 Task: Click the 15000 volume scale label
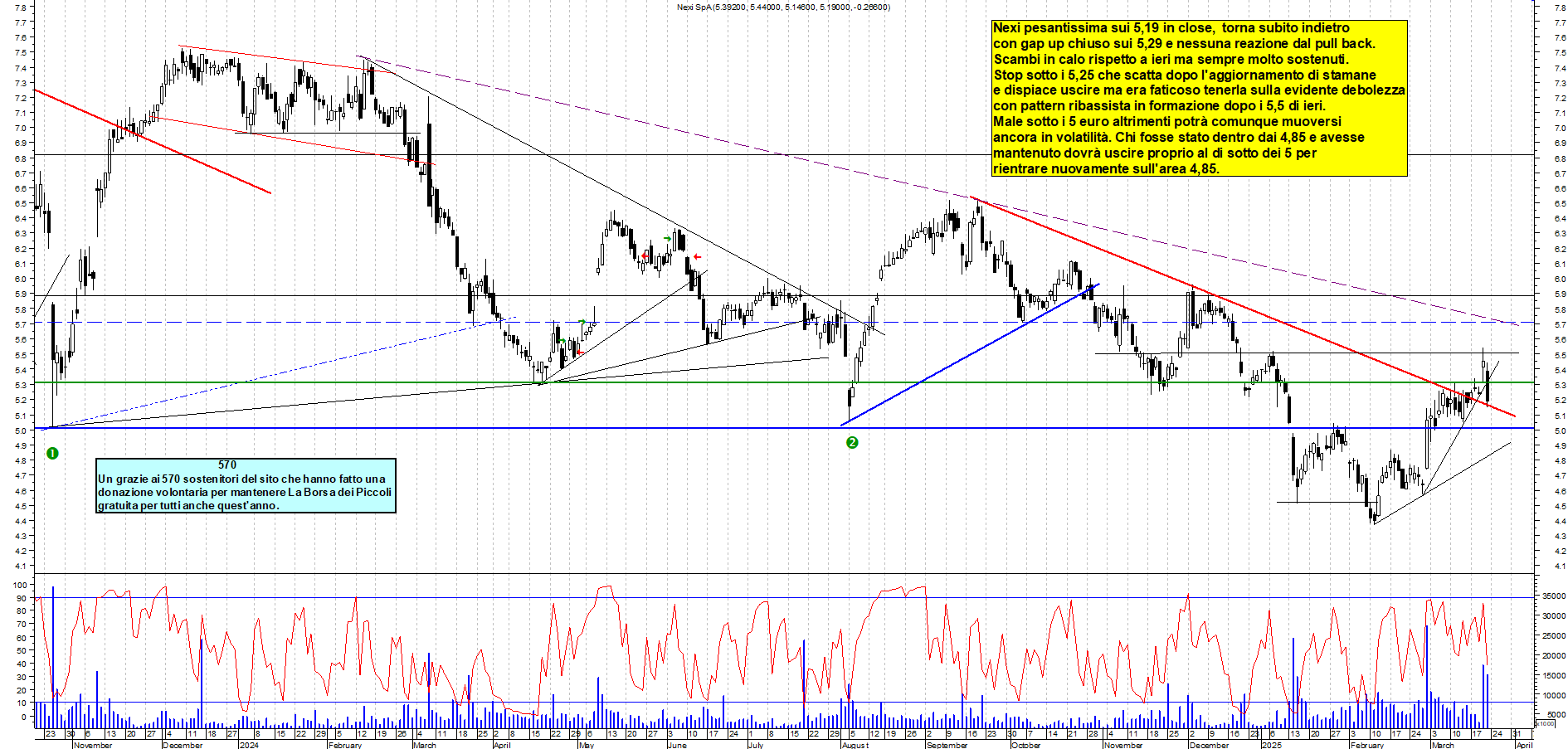[1553, 675]
